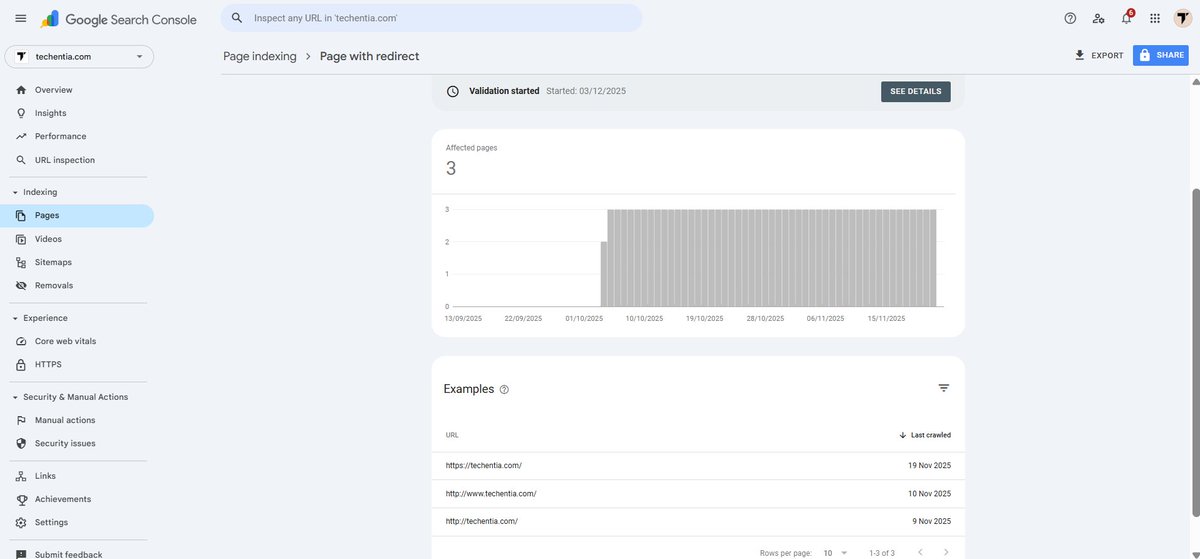This screenshot has height=559, width=1200.
Task: Open the rows per page dropdown
Action: point(835,552)
